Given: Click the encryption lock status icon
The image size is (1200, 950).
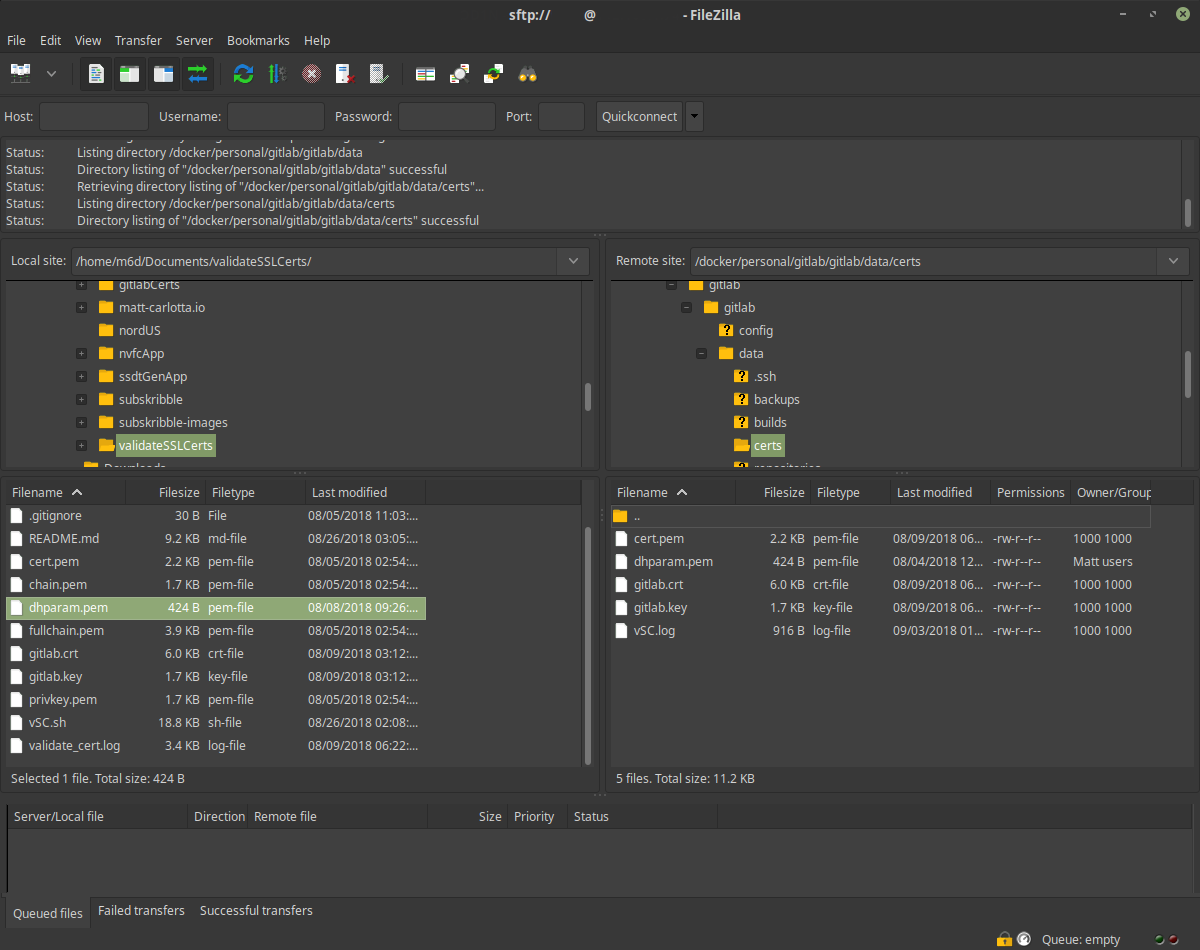Looking at the screenshot, I should click(x=1004, y=939).
